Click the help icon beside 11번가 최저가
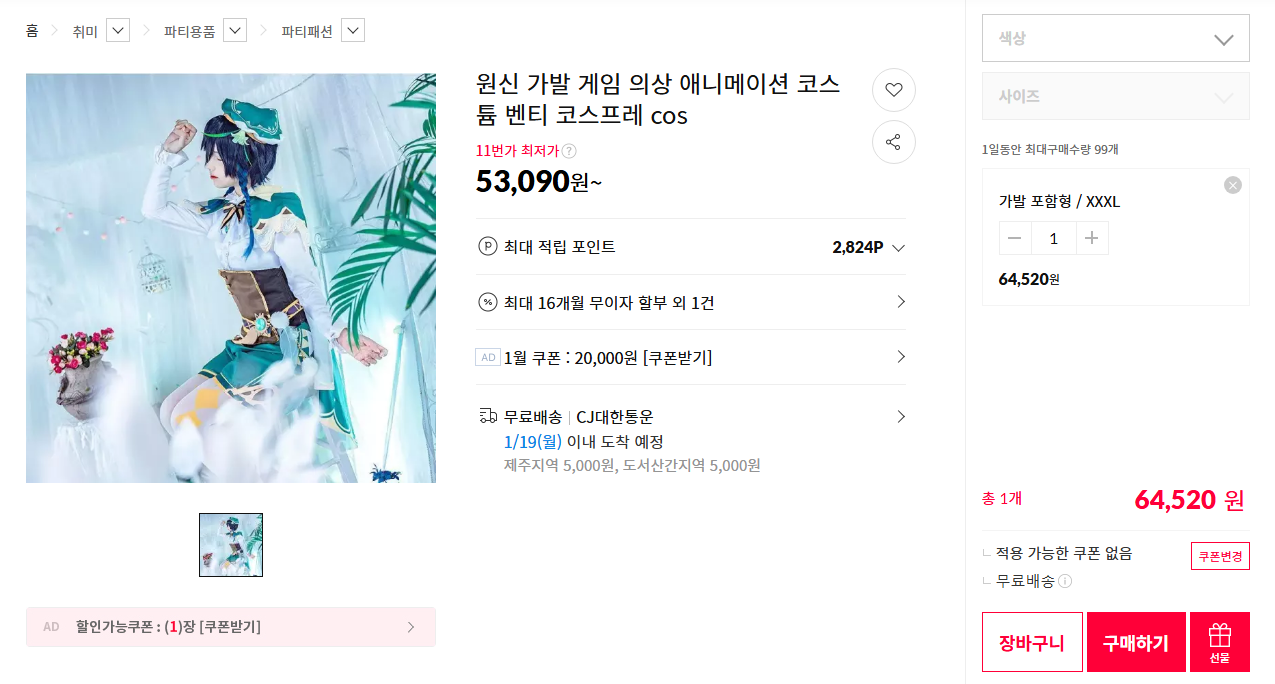The height and width of the screenshot is (684, 1275). tap(569, 151)
